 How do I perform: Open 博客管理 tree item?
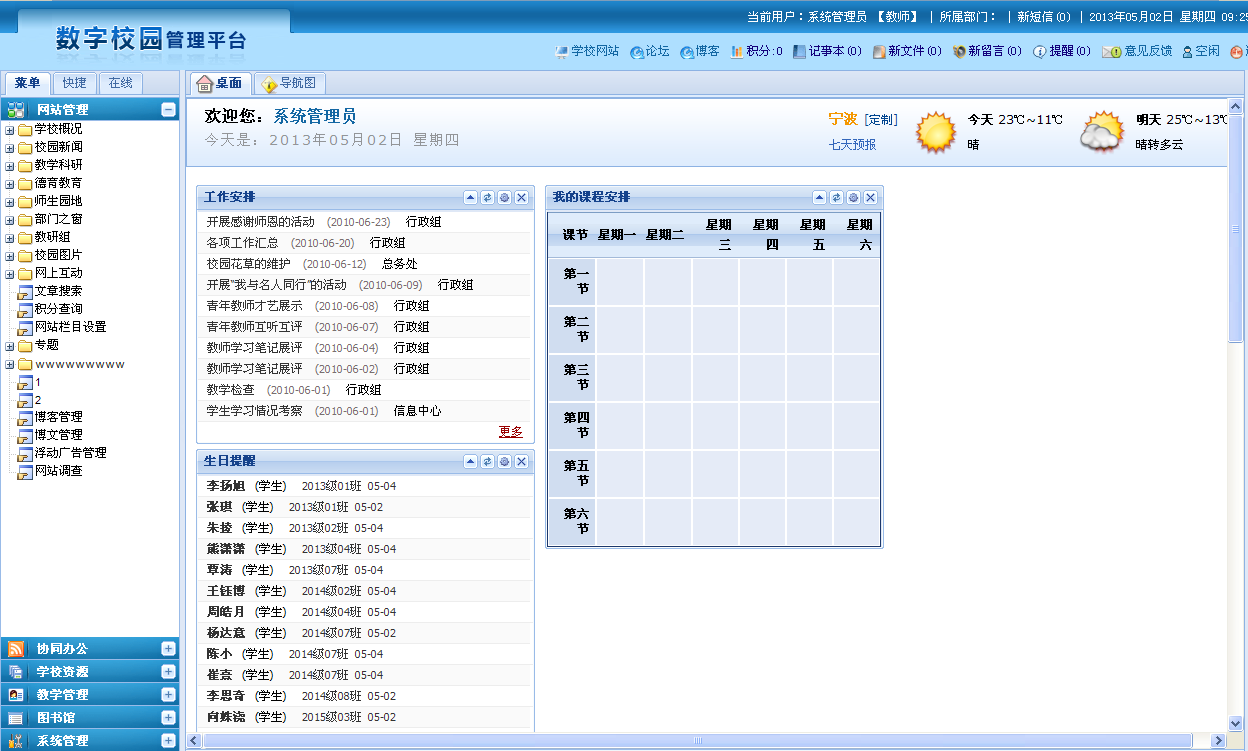click(58, 417)
